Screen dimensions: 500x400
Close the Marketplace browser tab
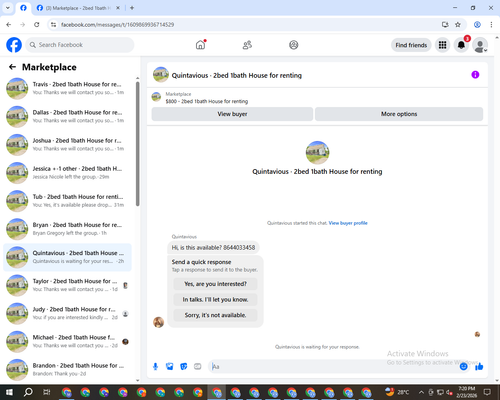coord(118,8)
